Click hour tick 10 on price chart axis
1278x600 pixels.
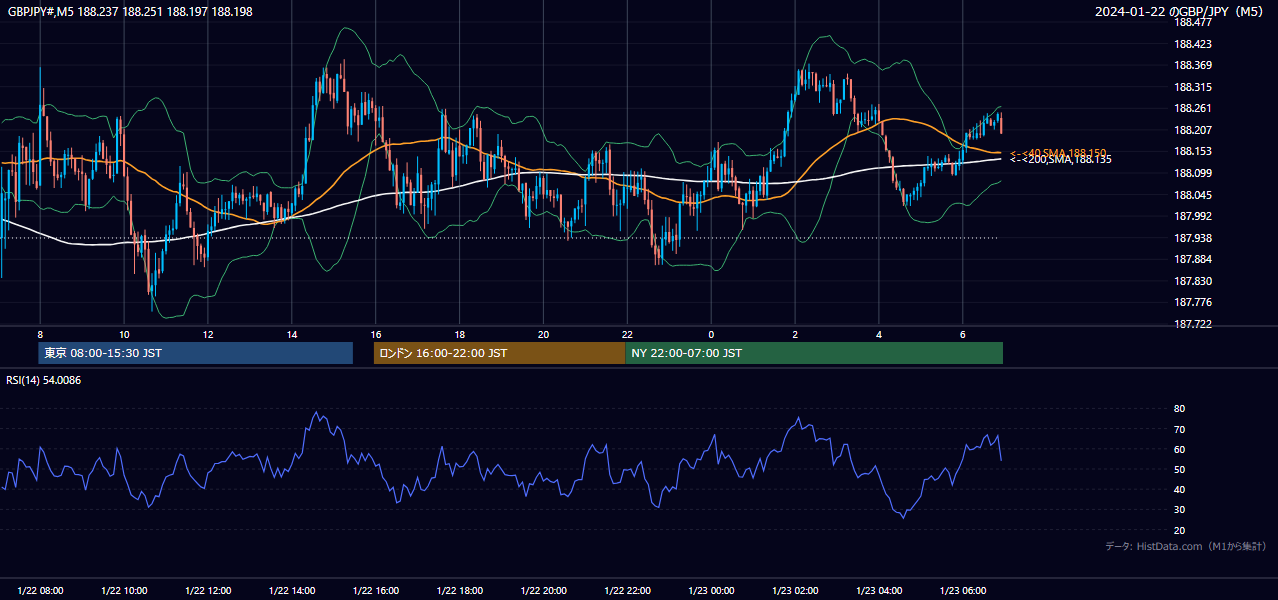click(124, 334)
